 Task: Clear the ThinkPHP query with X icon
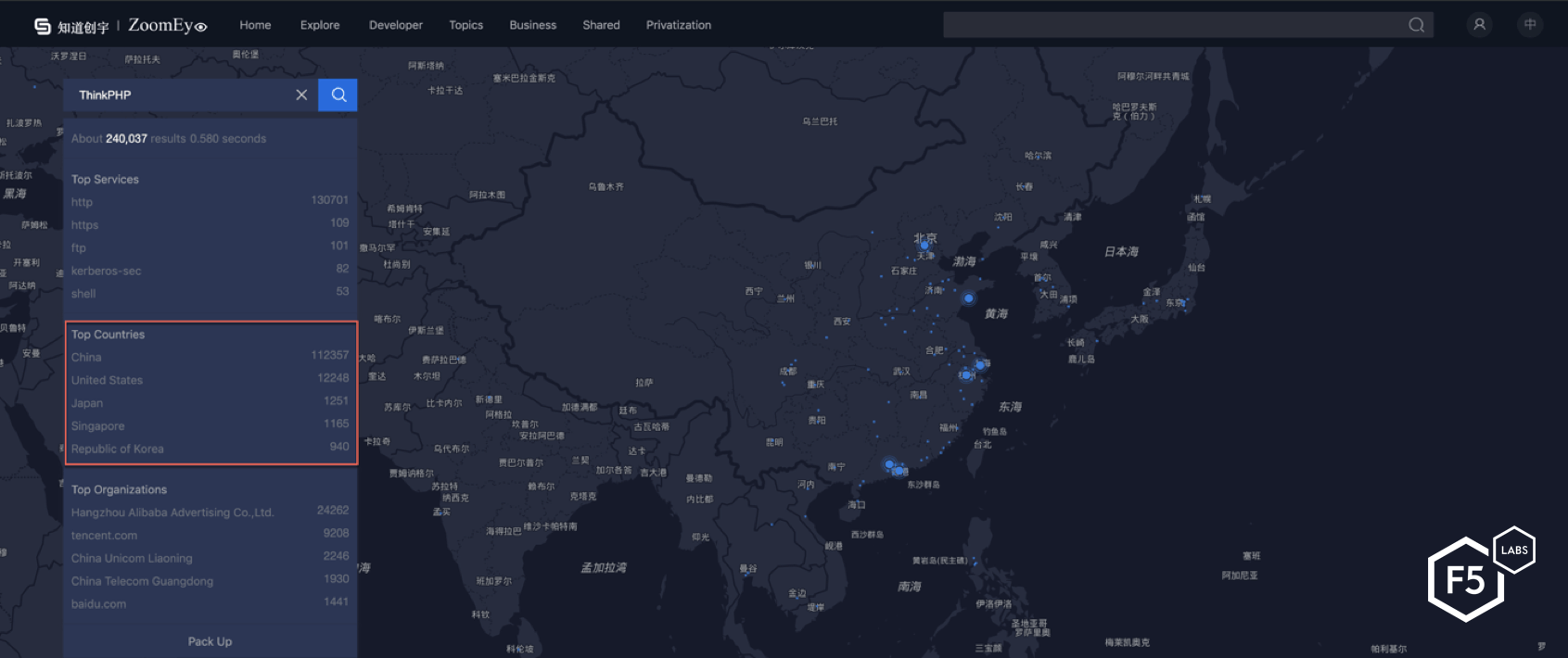click(x=301, y=95)
